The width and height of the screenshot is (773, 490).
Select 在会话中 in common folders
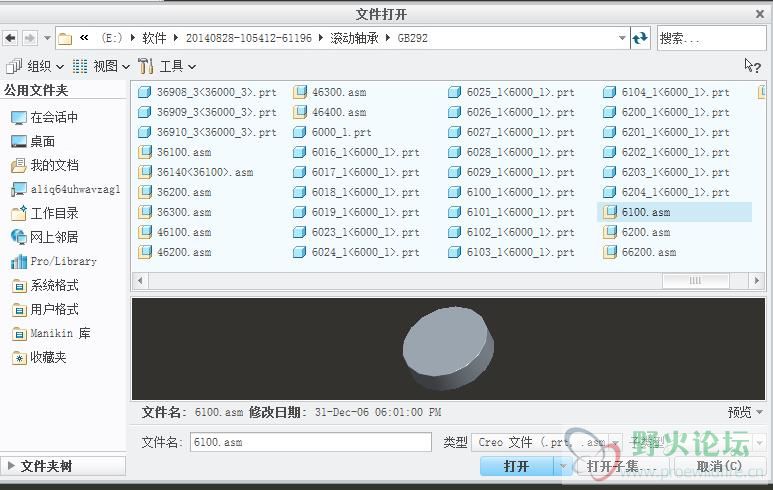[44, 117]
